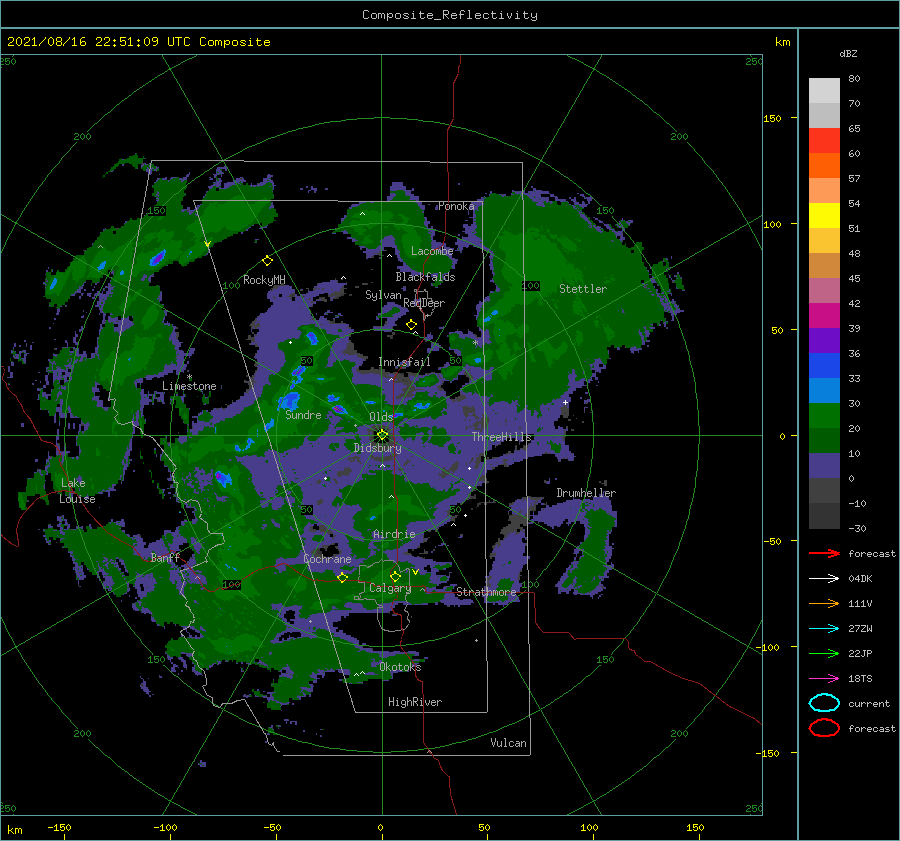Click the asterisk marker above Limestone
900x841 pixels.
[x=189, y=377]
